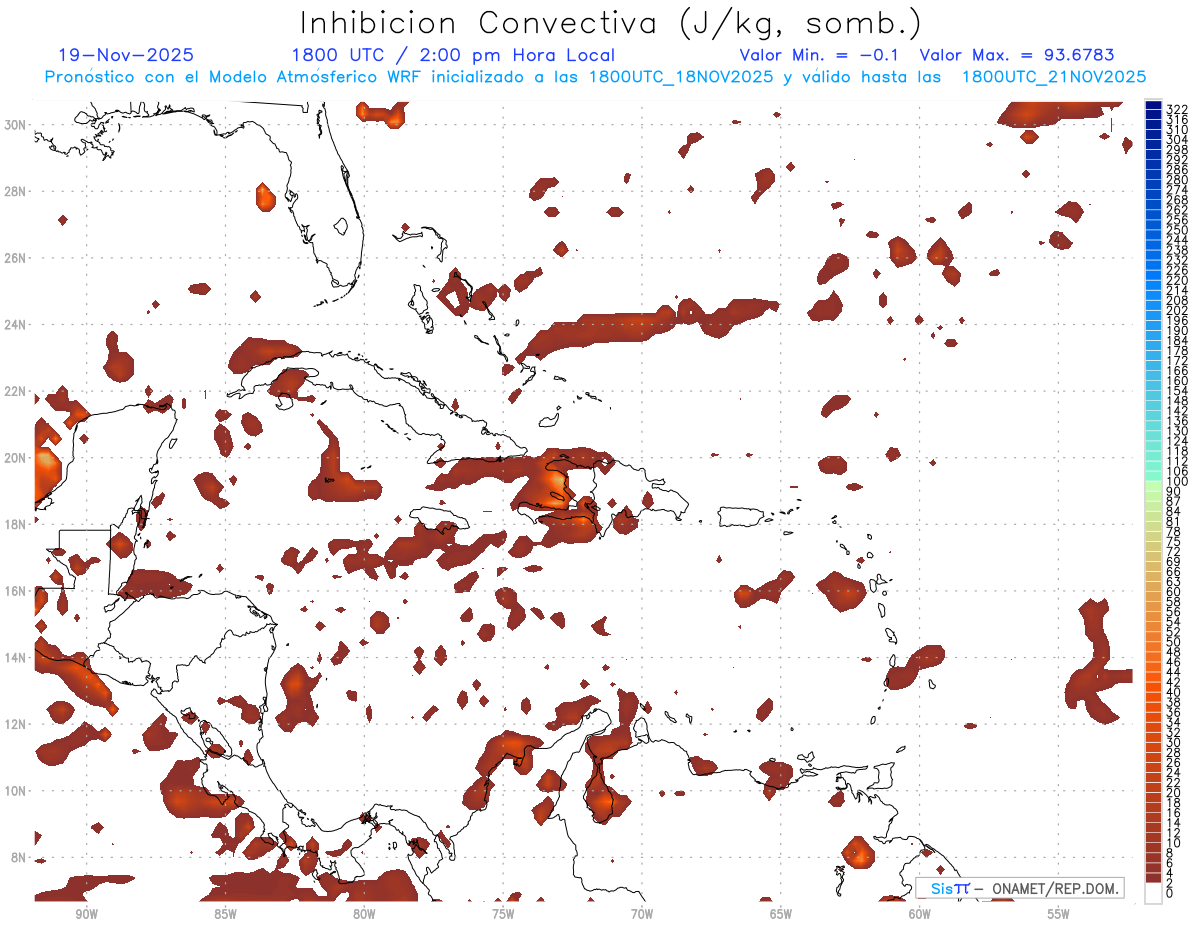The image size is (1200, 927).
Task: Click the '80W' longitude label
Action: [364, 914]
